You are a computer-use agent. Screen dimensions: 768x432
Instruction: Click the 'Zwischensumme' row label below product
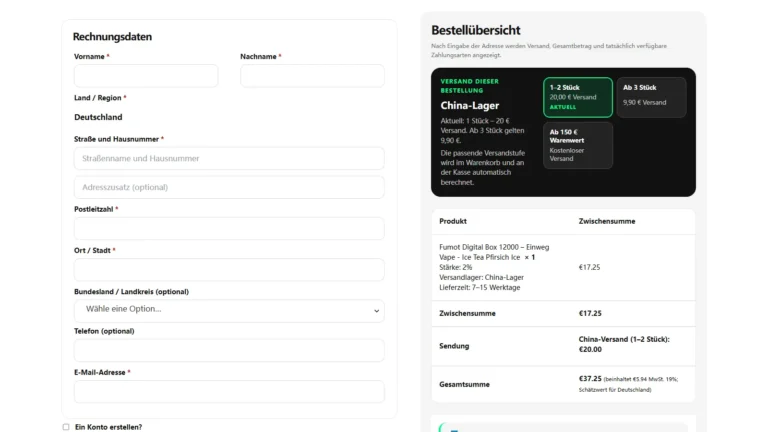467,313
